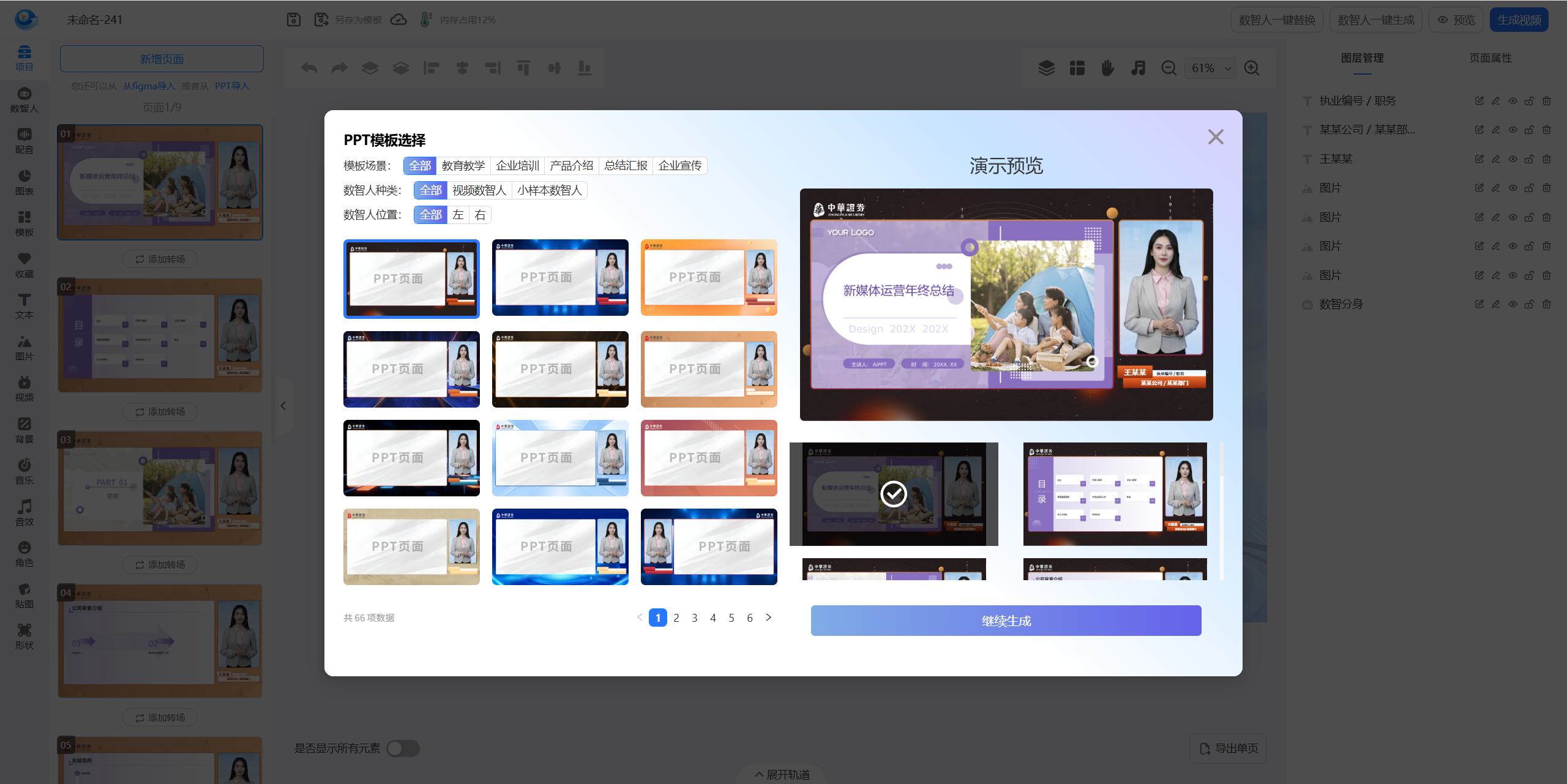Switch to the 页面属性 tab
This screenshot has height=784, width=1567.
pyautogui.click(x=1490, y=58)
